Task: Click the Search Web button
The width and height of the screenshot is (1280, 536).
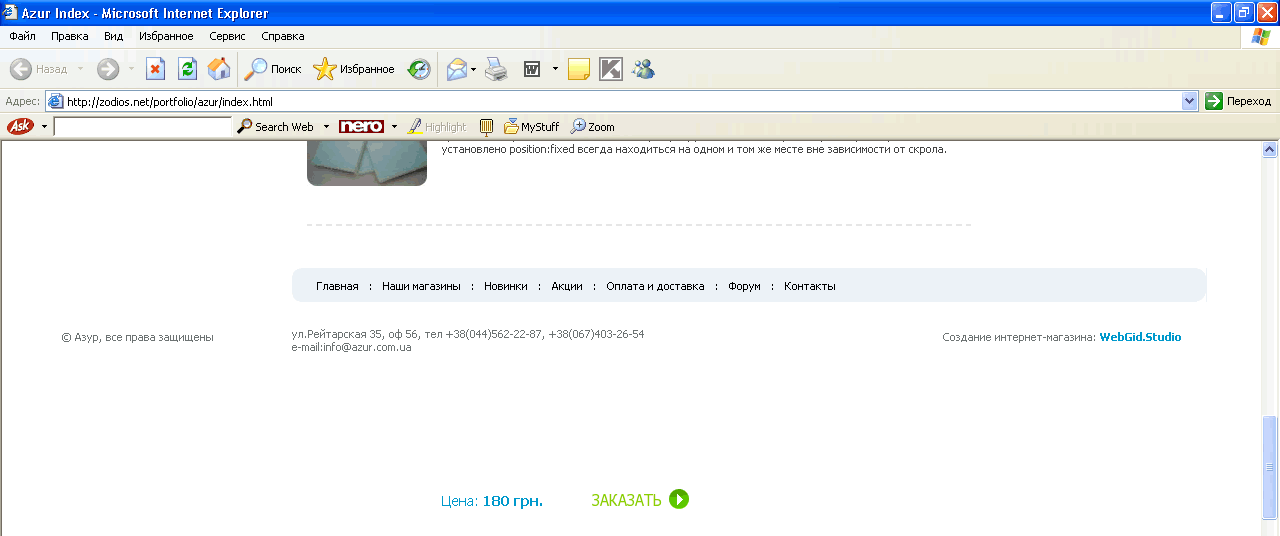Action: 275,127
